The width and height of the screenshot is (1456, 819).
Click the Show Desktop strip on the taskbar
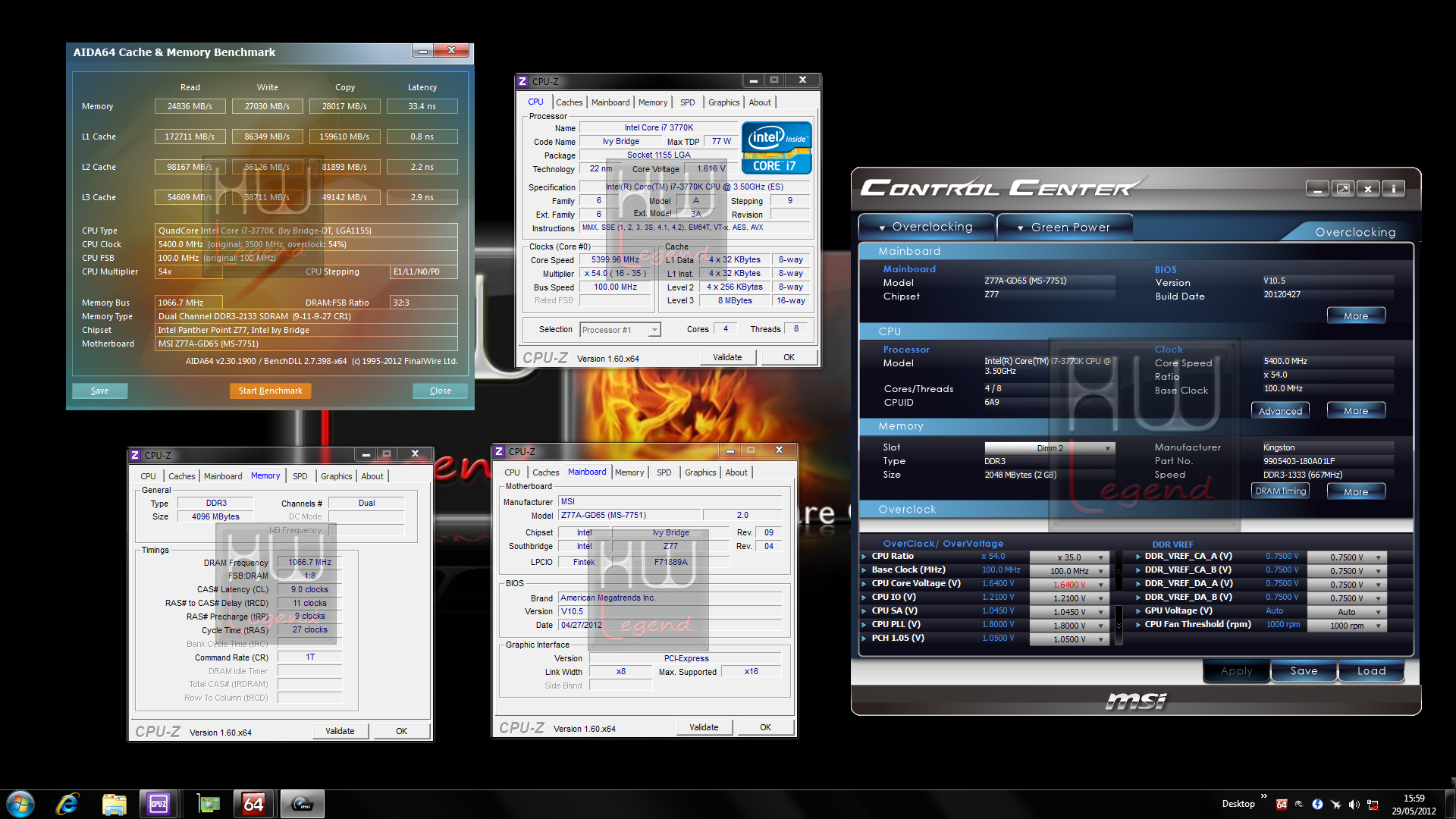click(1451, 804)
